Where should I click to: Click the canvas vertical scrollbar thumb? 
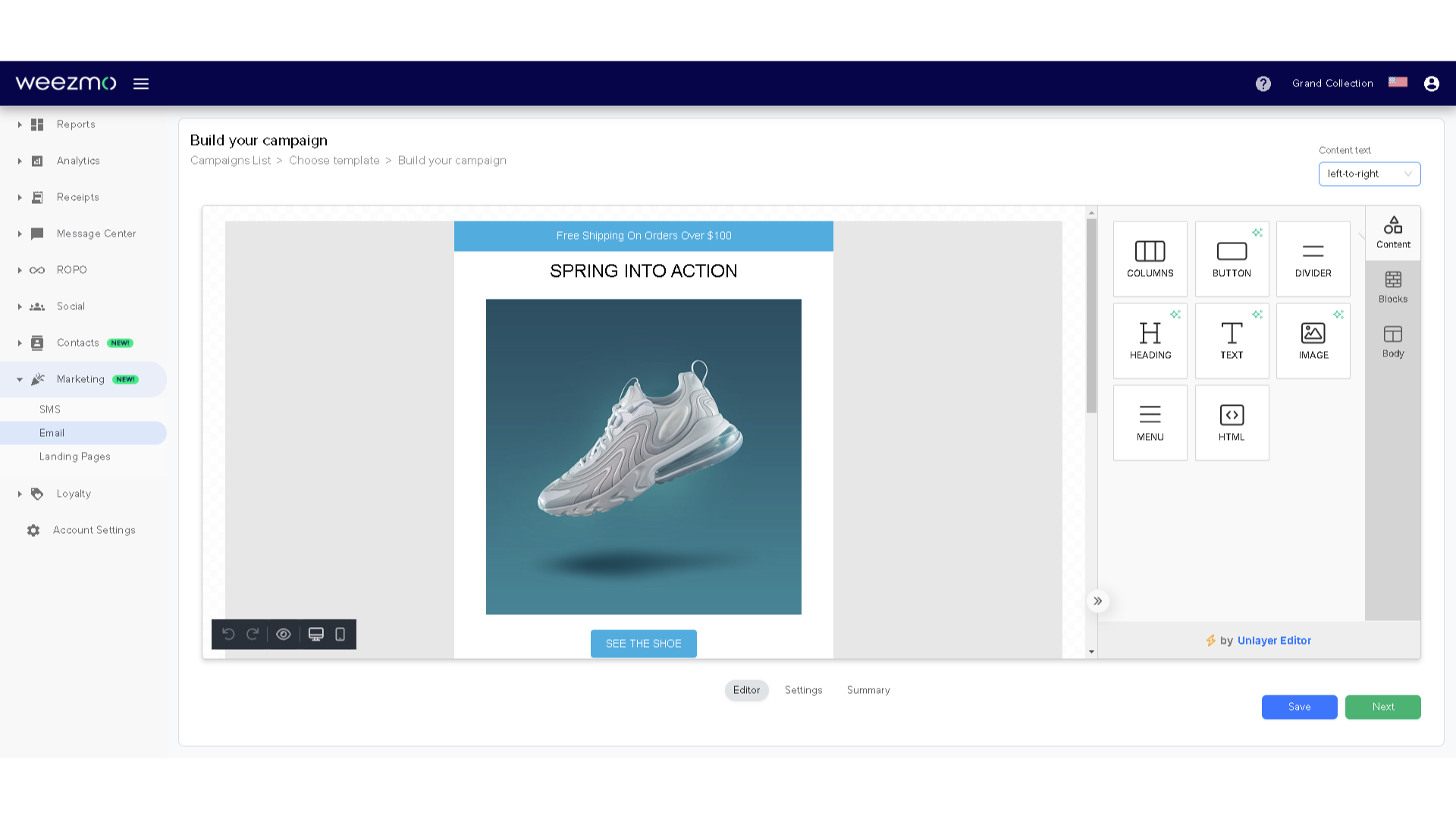1091,316
